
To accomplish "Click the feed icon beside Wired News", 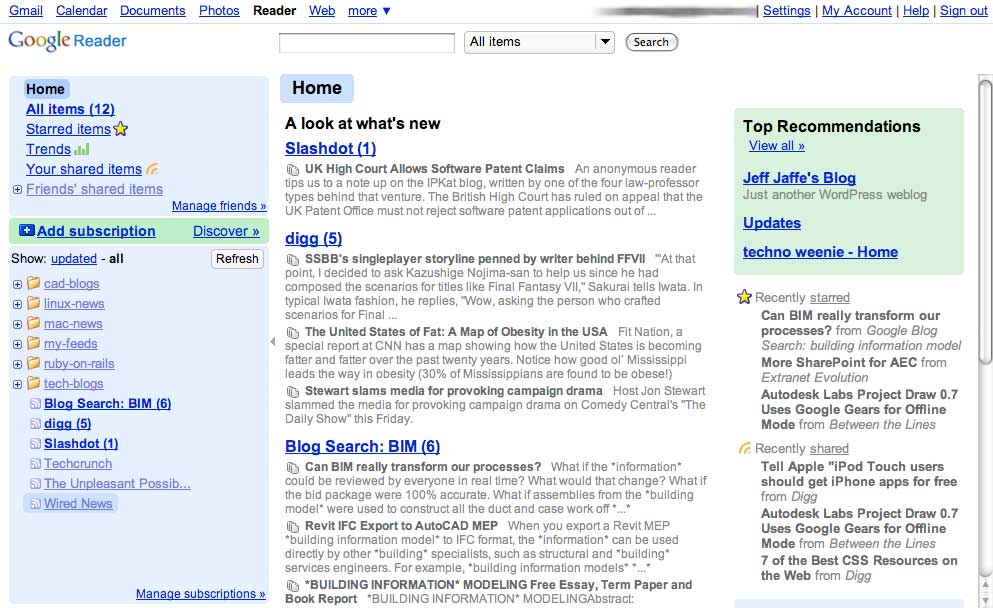I will 35,504.
